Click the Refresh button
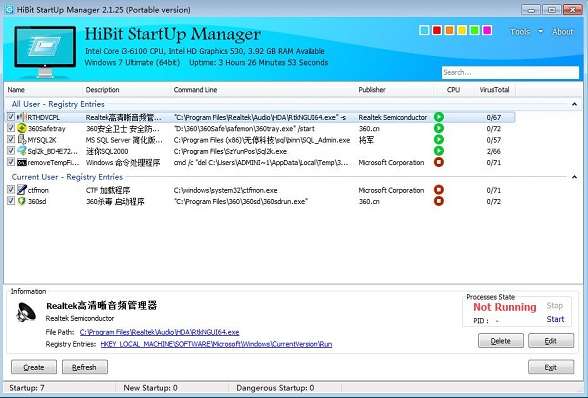This screenshot has width=588, height=398. 85,367
